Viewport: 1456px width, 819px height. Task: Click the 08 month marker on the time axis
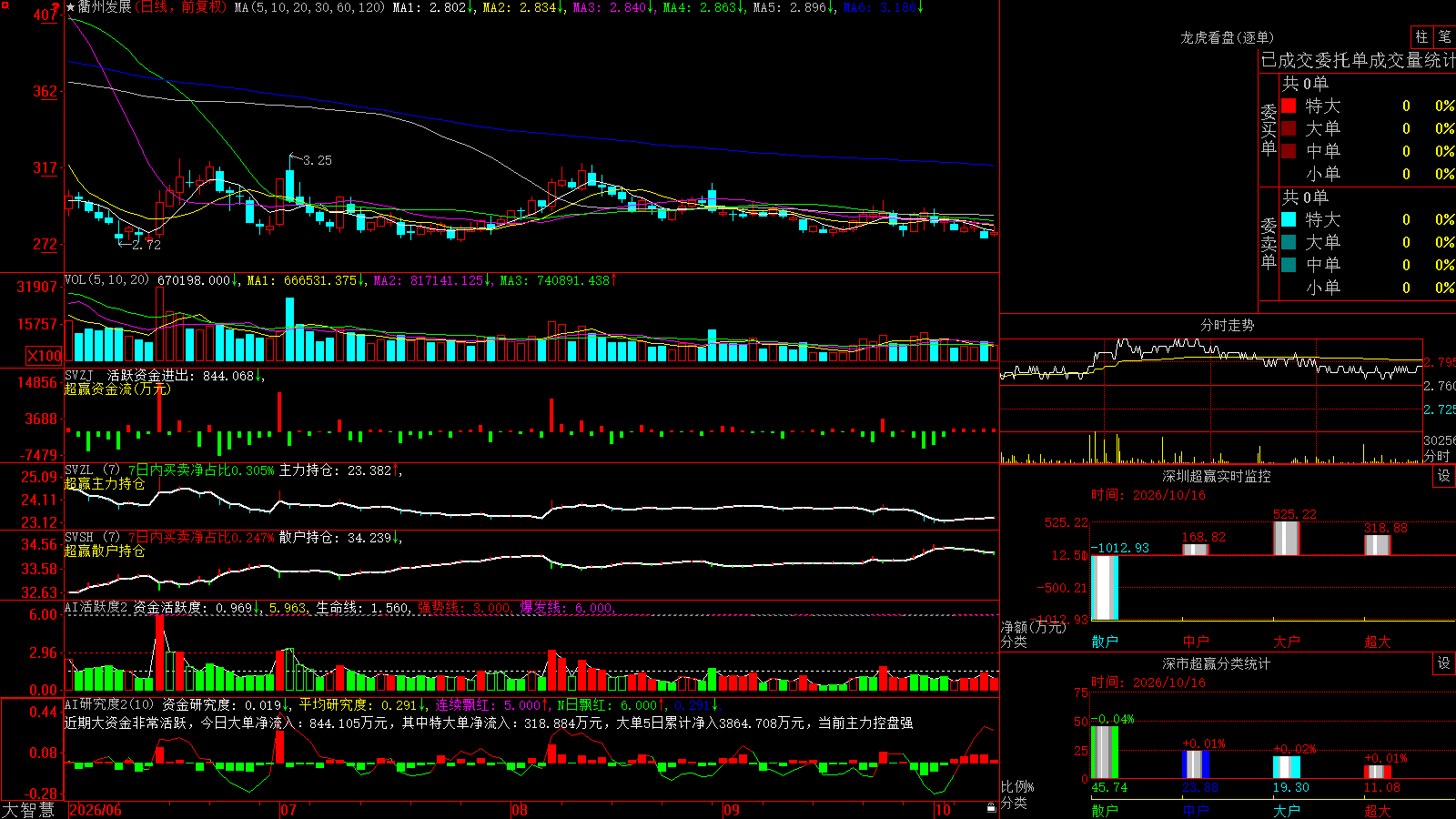pyautogui.click(x=520, y=810)
